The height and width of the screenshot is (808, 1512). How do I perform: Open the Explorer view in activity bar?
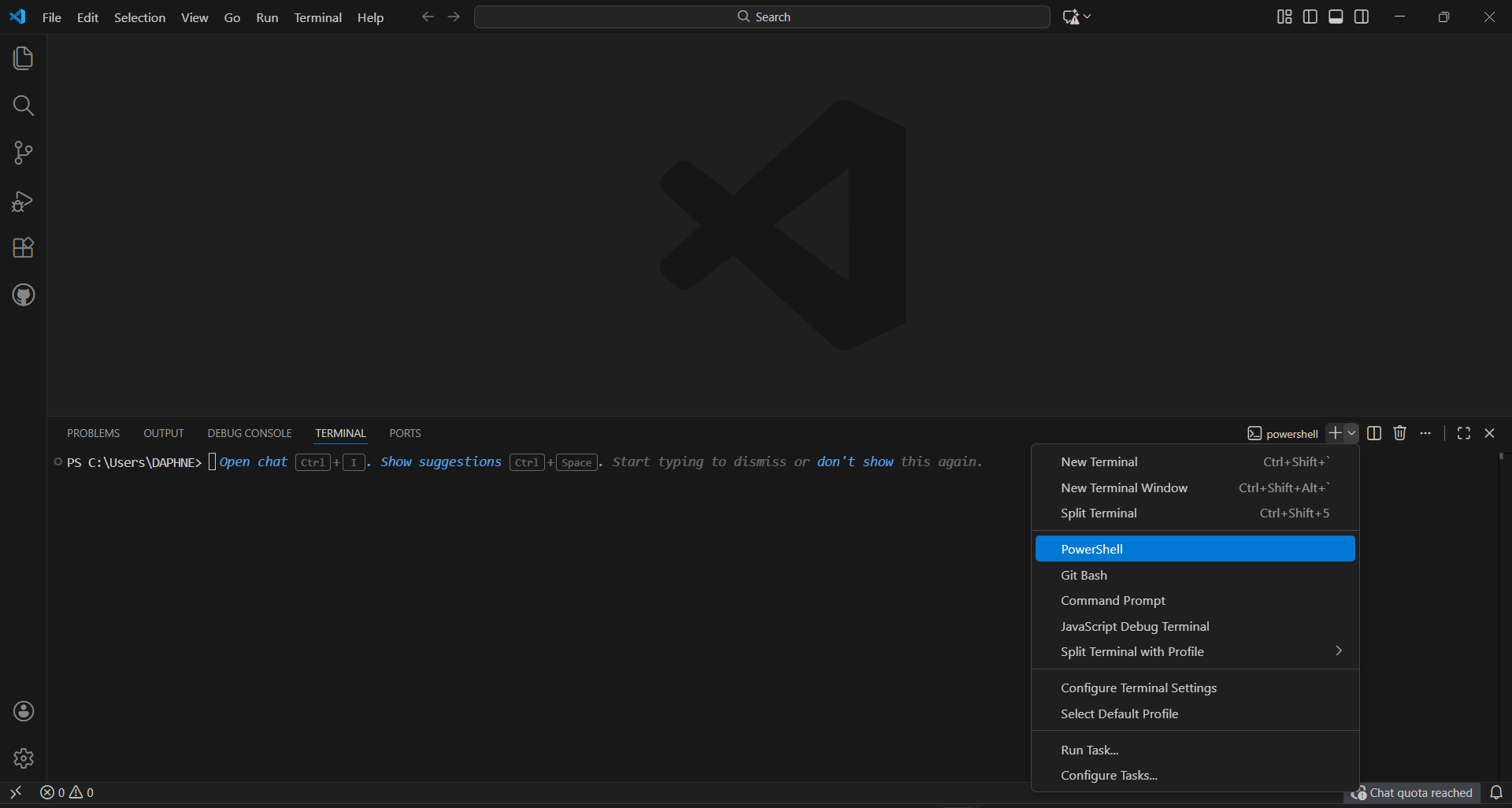[23, 58]
